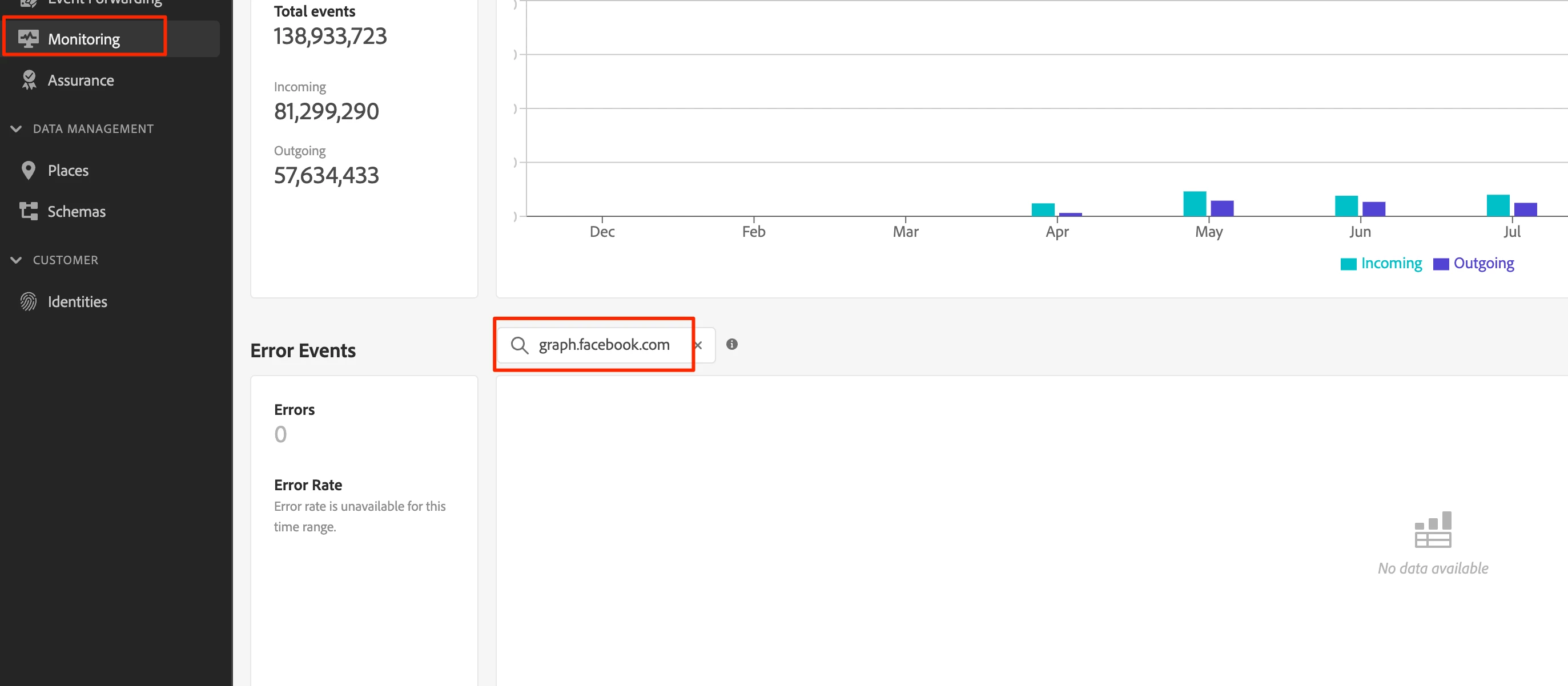Image resolution: width=1568 pixels, height=686 pixels.
Task: Clear the graph.facebook.com search text
Action: pyautogui.click(x=698, y=345)
